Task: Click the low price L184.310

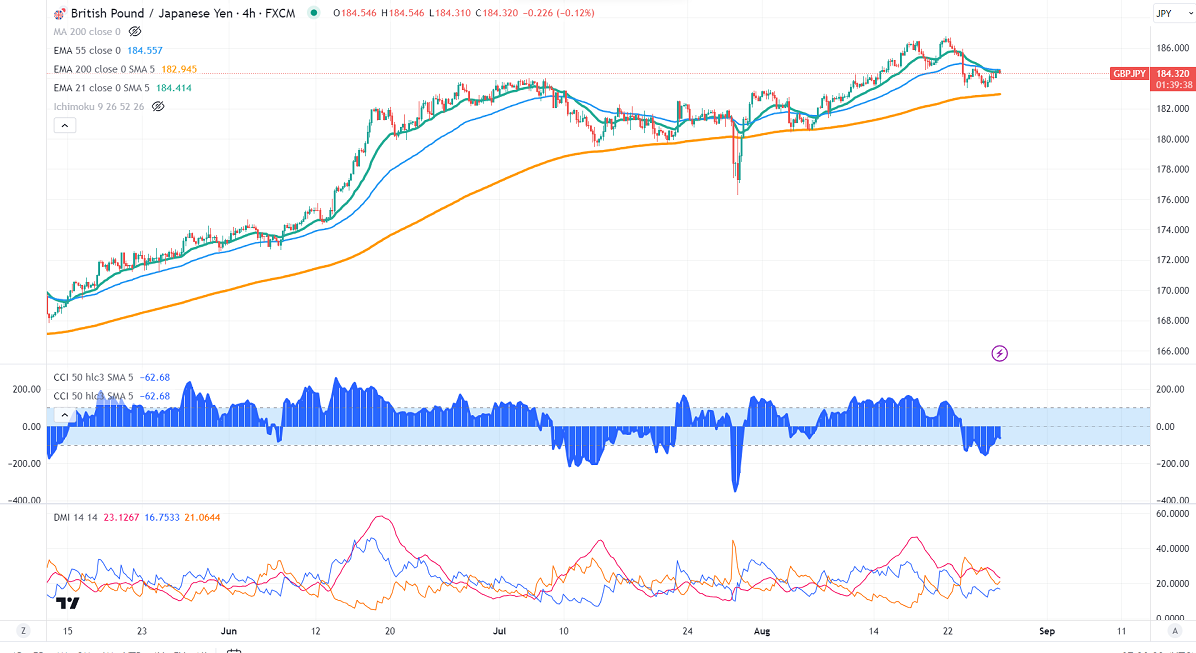Action: [448, 13]
